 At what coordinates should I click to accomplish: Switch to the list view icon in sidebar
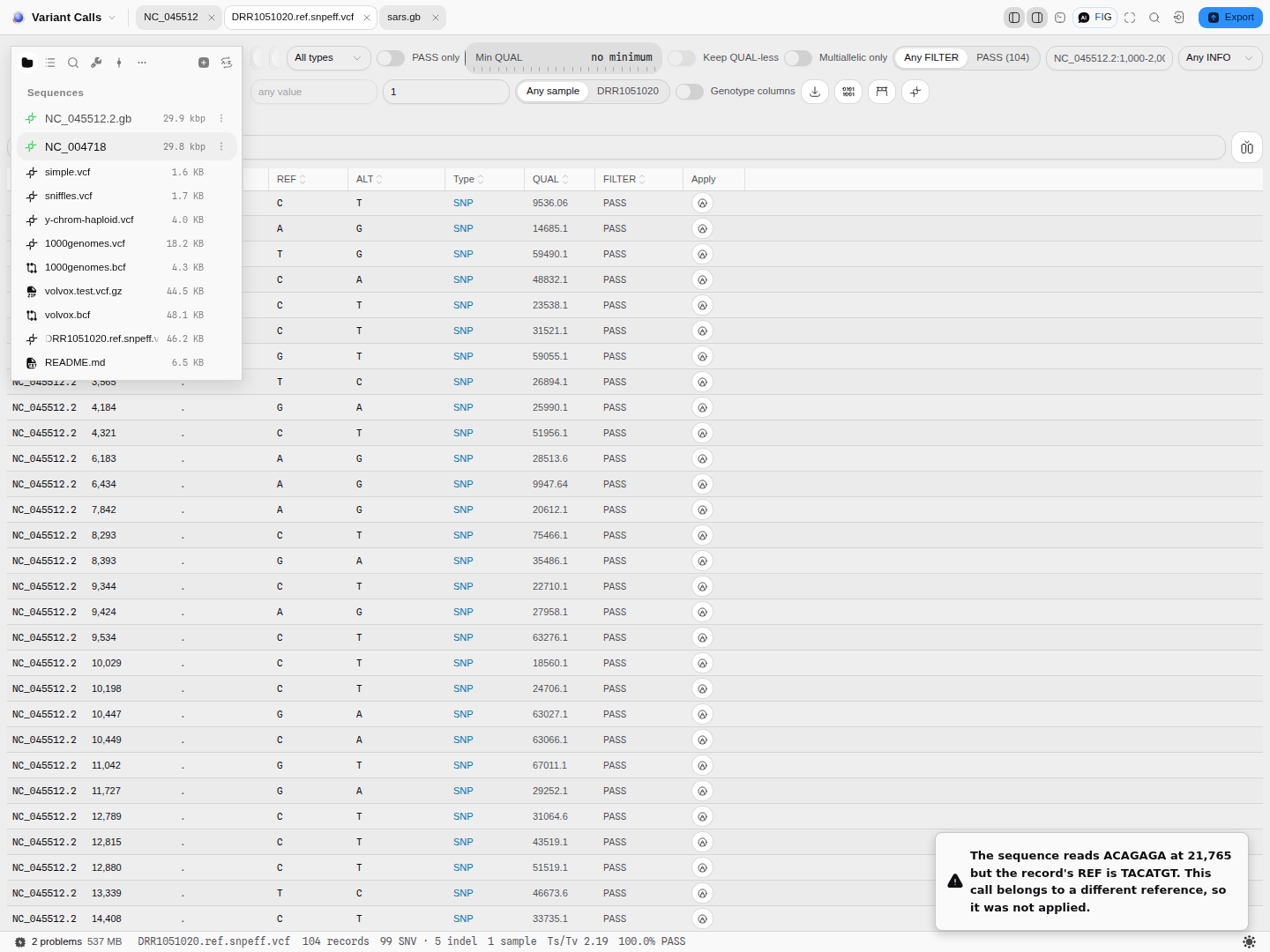pyautogui.click(x=50, y=63)
